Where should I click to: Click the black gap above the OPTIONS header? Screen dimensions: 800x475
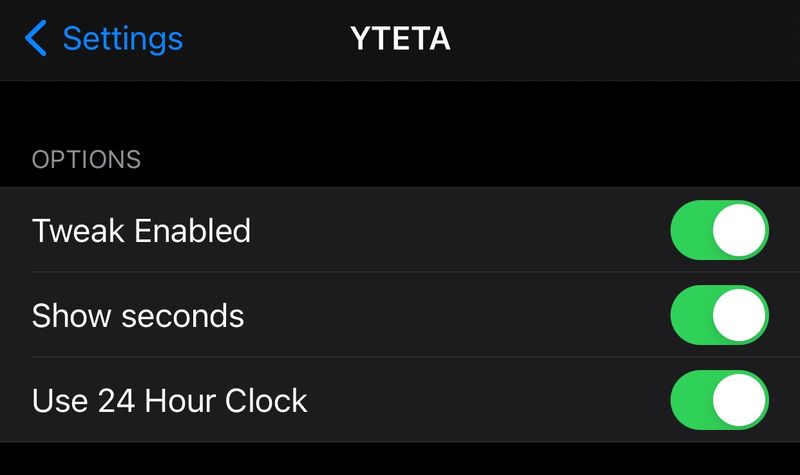pos(400,112)
